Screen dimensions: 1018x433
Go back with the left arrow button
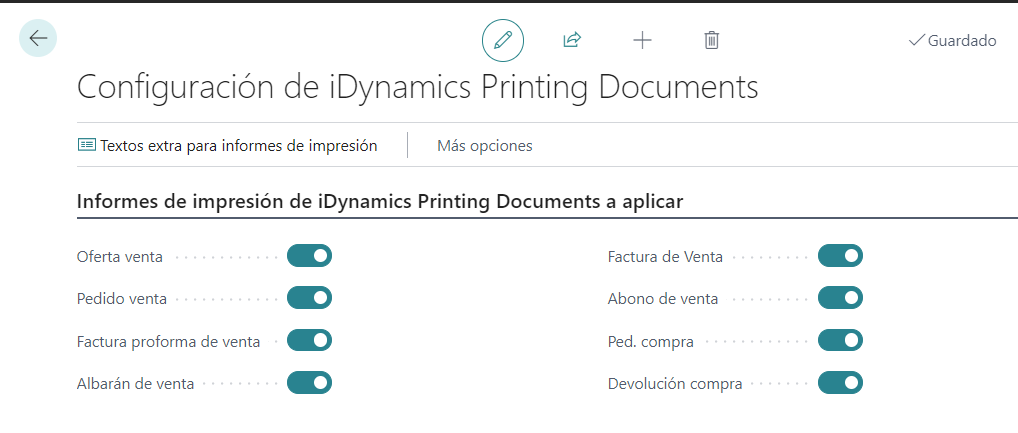point(38,38)
